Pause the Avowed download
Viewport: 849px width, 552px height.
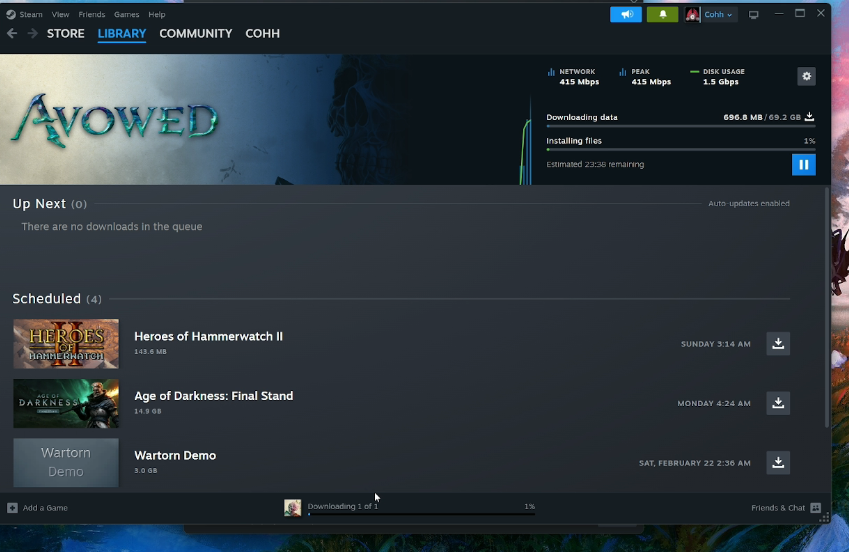[804, 165]
